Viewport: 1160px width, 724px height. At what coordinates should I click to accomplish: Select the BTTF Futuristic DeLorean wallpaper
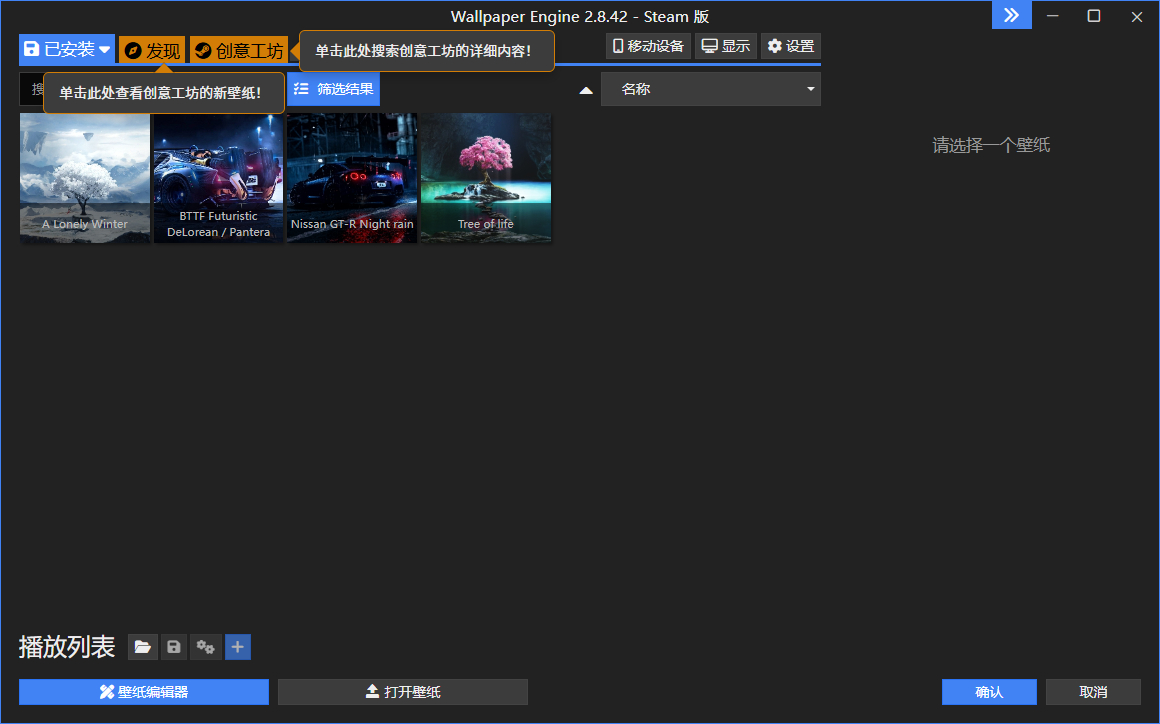point(218,178)
